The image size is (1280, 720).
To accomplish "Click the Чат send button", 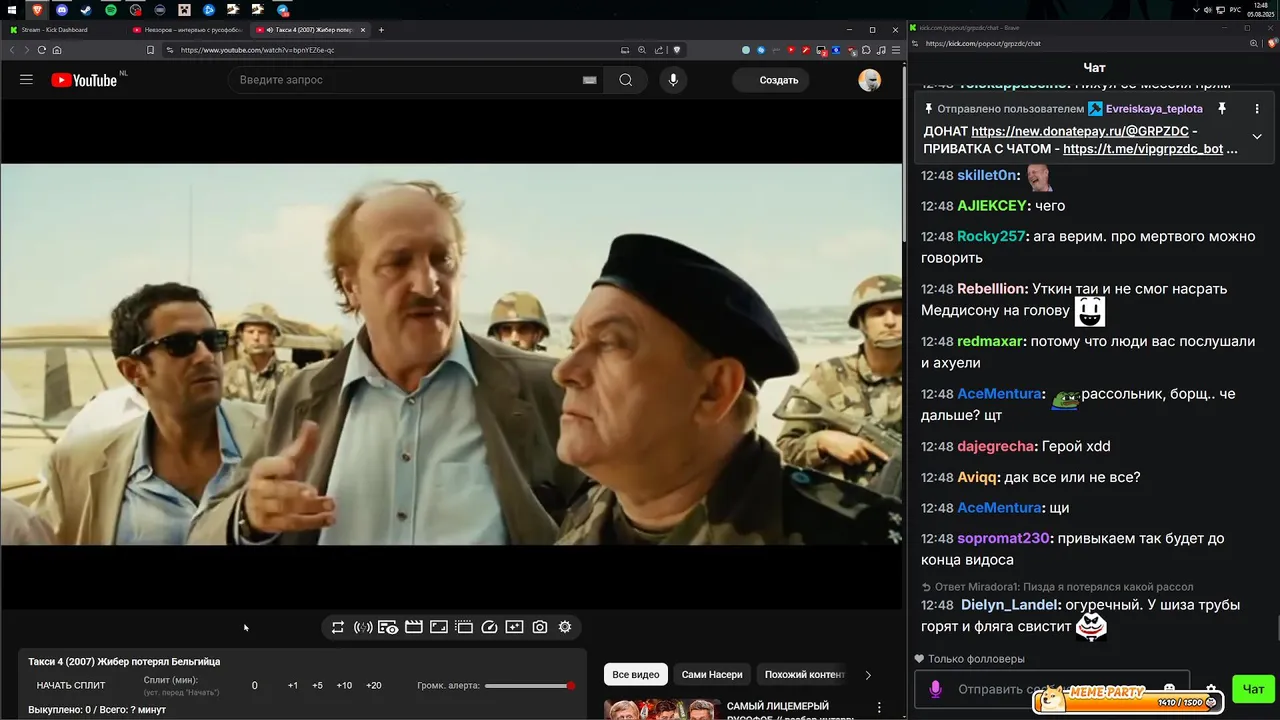I will pos(1254,689).
